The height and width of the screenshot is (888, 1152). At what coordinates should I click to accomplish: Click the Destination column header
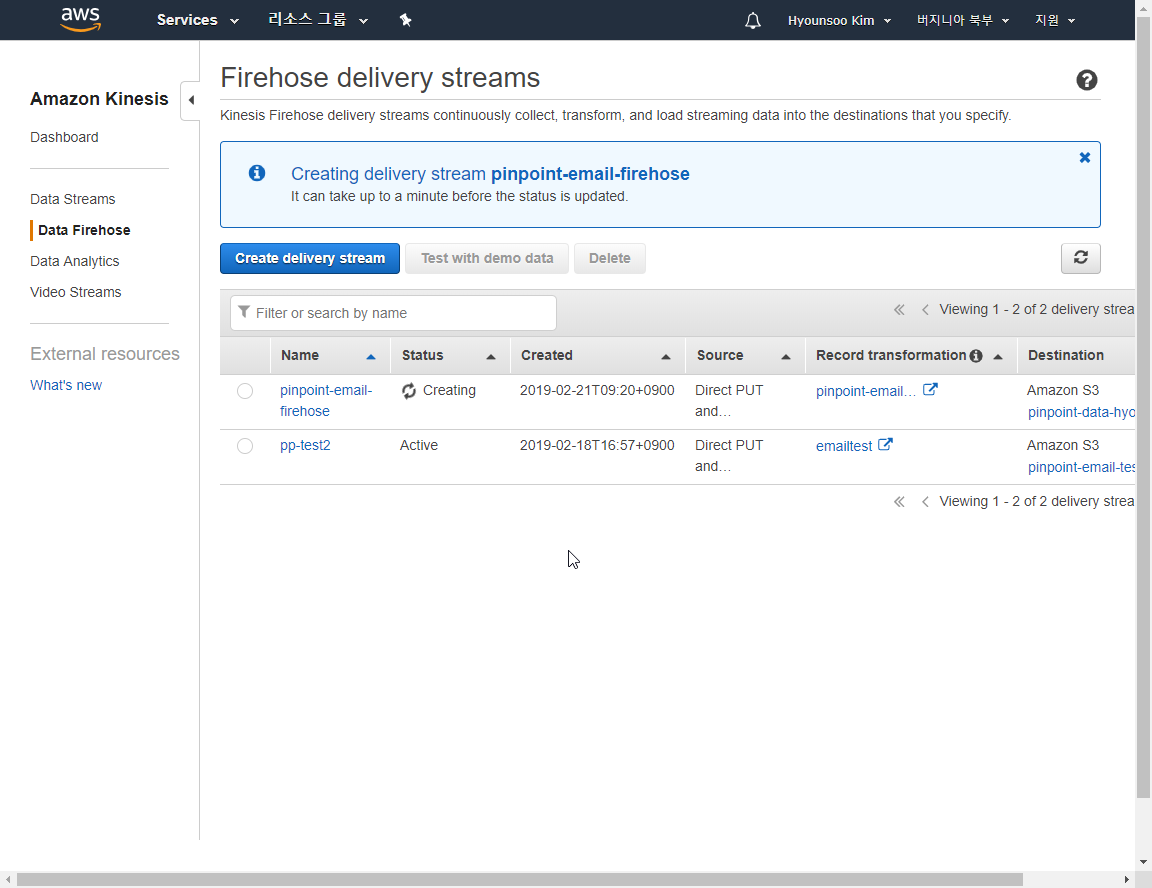pos(1066,355)
